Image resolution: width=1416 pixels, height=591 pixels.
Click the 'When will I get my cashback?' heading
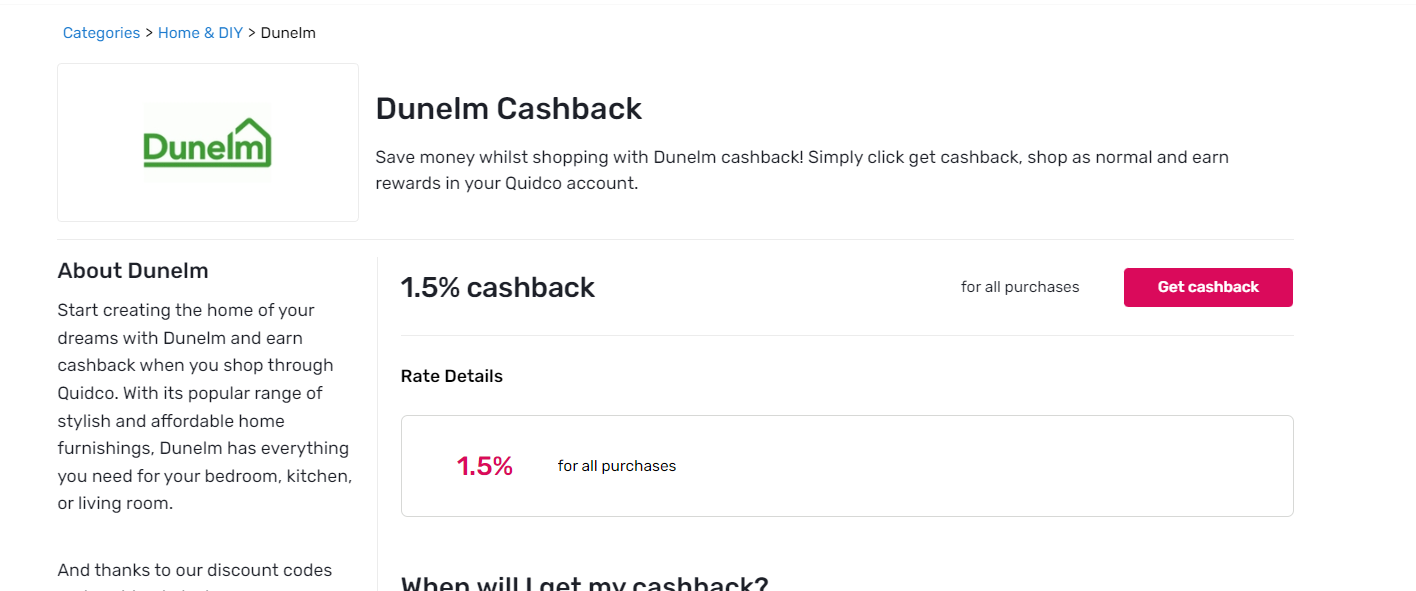(584, 583)
